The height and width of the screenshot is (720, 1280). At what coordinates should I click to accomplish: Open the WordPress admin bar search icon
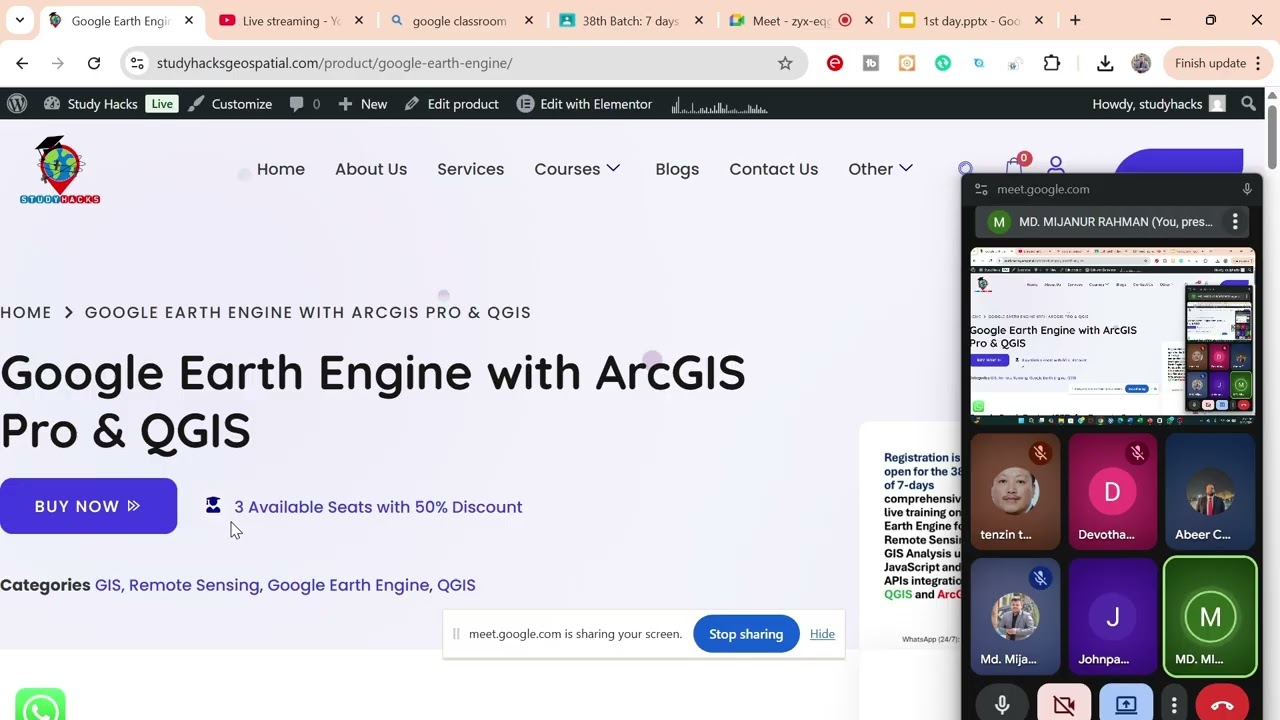1248,104
